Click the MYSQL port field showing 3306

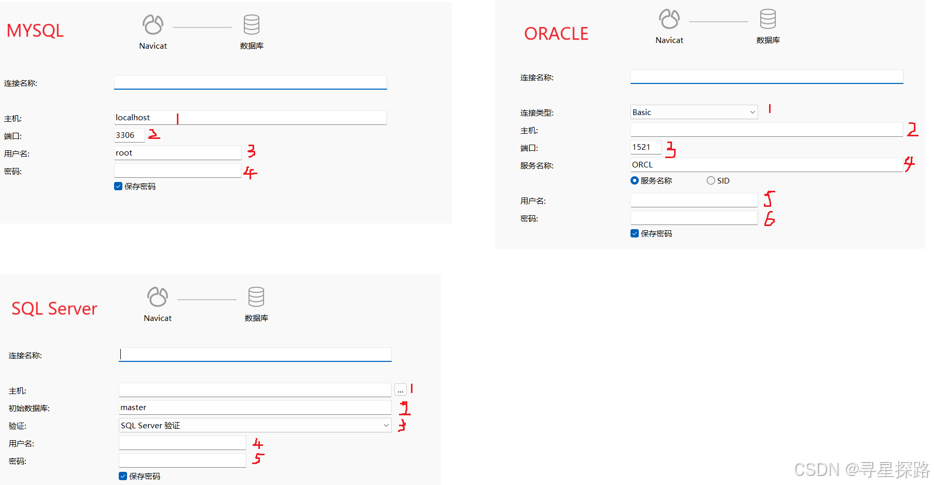point(129,135)
